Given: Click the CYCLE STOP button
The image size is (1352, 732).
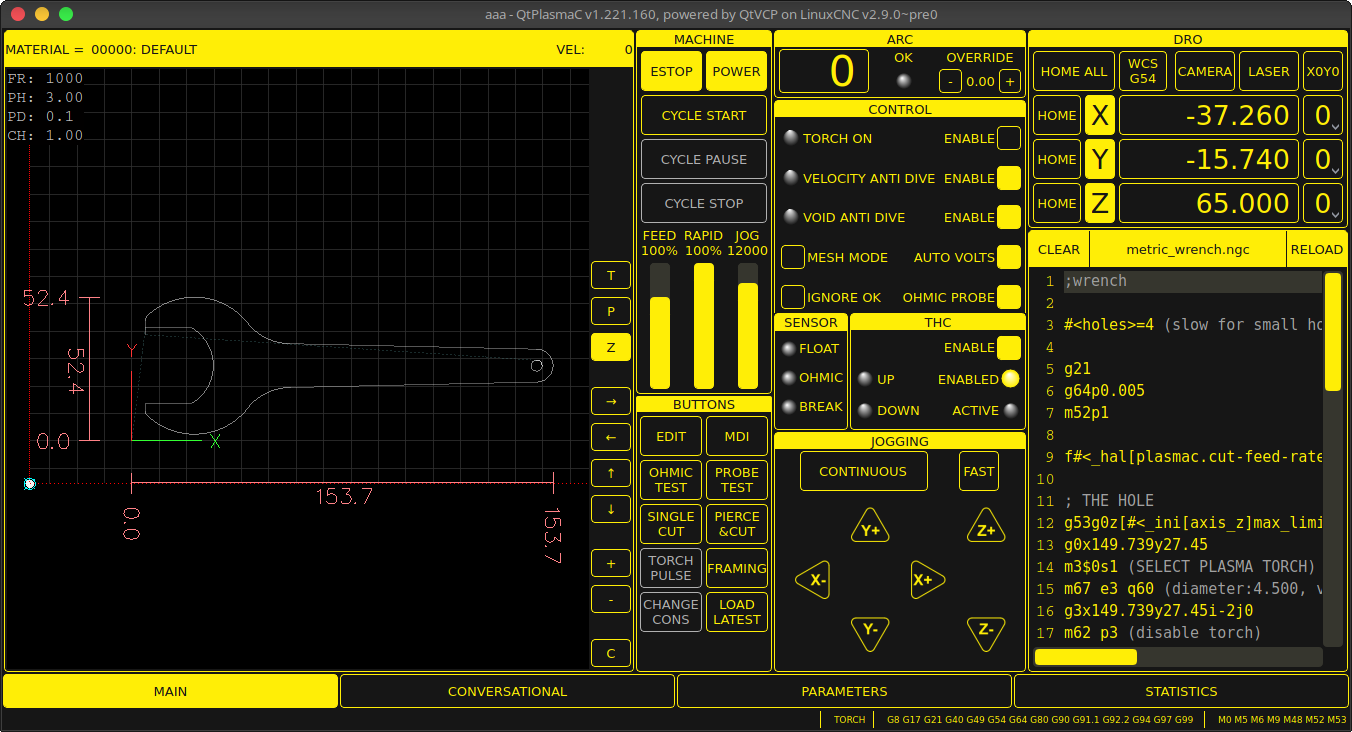Looking at the screenshot, I should coord(704,204).
